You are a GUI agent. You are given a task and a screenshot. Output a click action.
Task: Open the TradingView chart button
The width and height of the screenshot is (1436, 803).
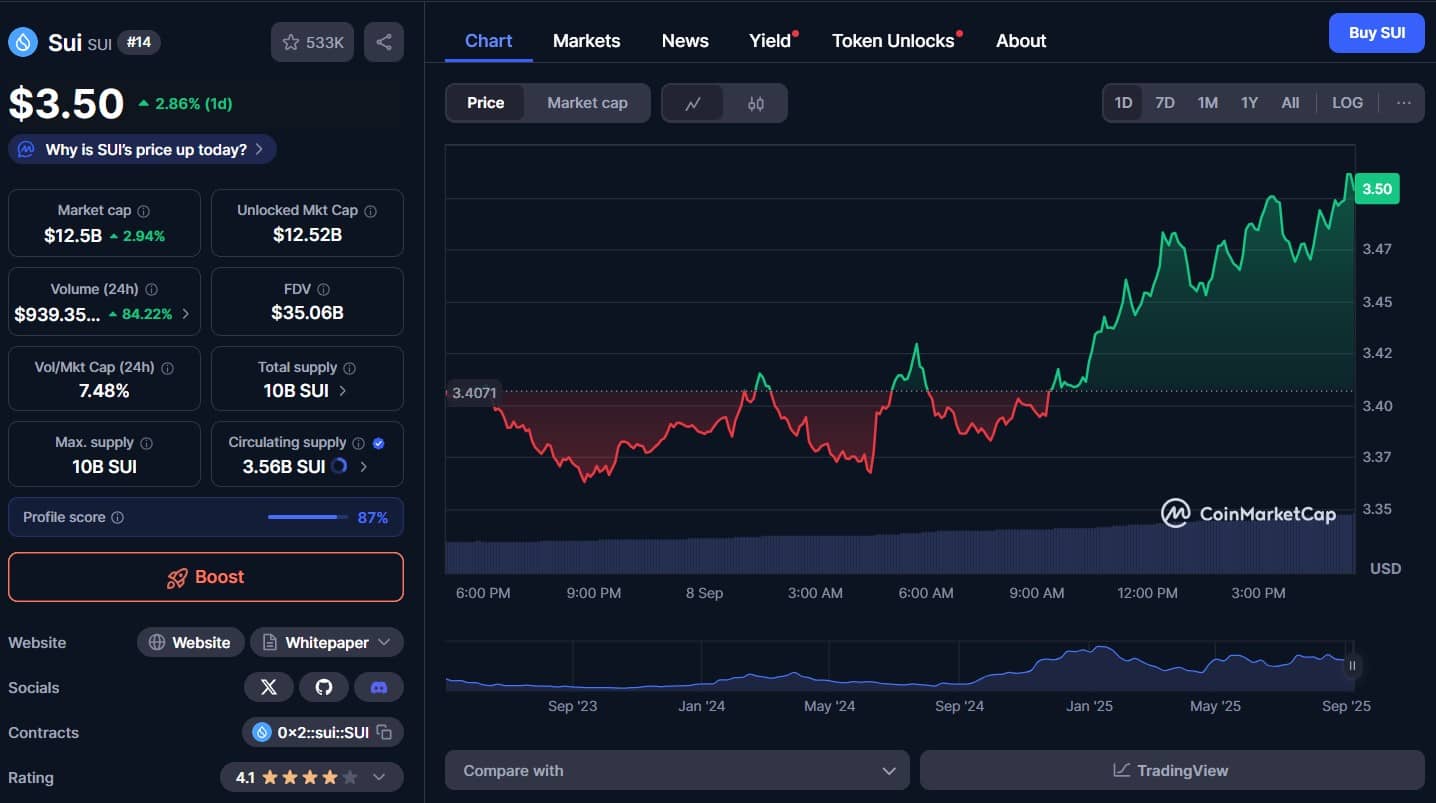[1172, 770]
